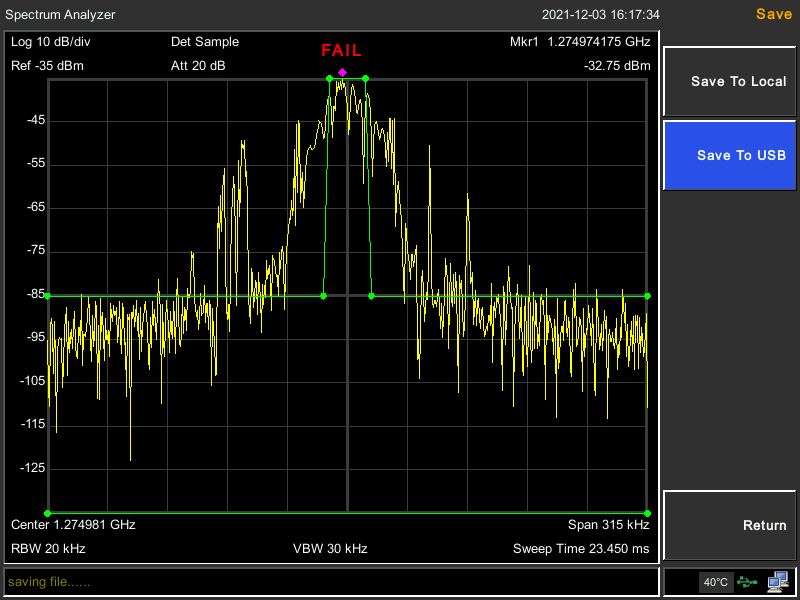The image size is (800, 600).
Task: Select the Det Sample detector label
Action: (205, 42)
